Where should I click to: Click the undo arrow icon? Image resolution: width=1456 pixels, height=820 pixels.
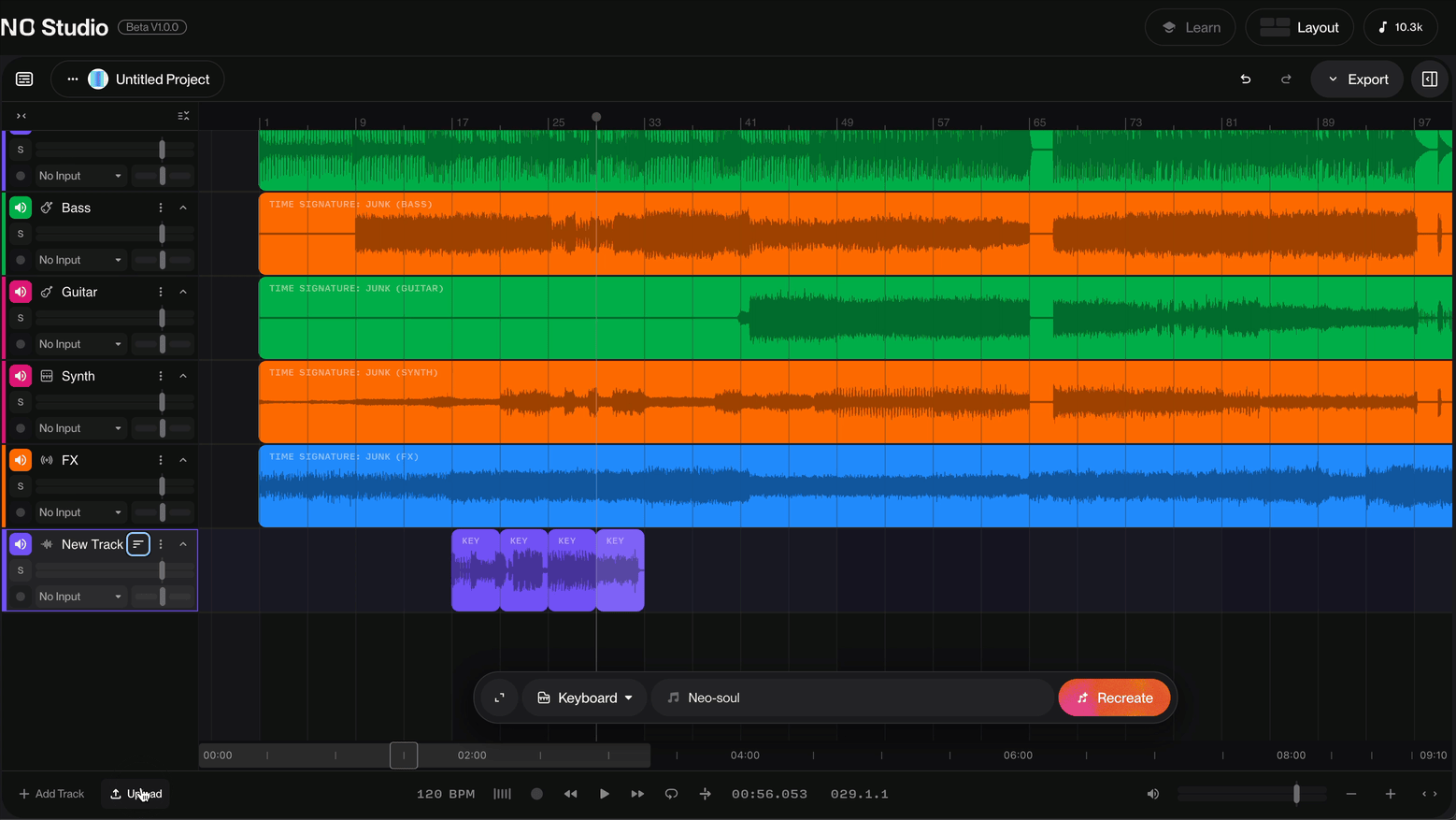[x=1246, y=79]
